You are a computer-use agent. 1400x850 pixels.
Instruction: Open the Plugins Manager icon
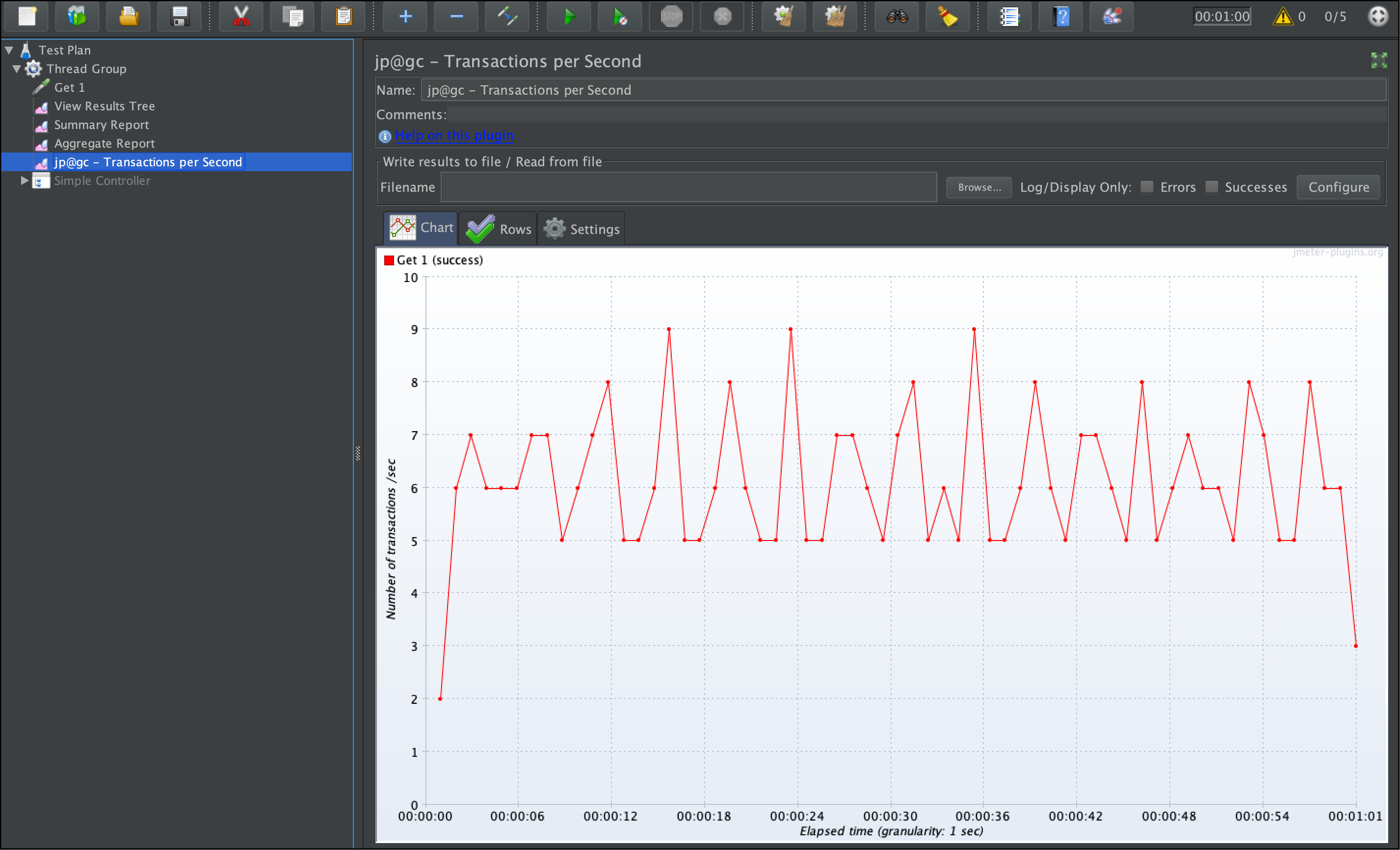[1112, 17]
